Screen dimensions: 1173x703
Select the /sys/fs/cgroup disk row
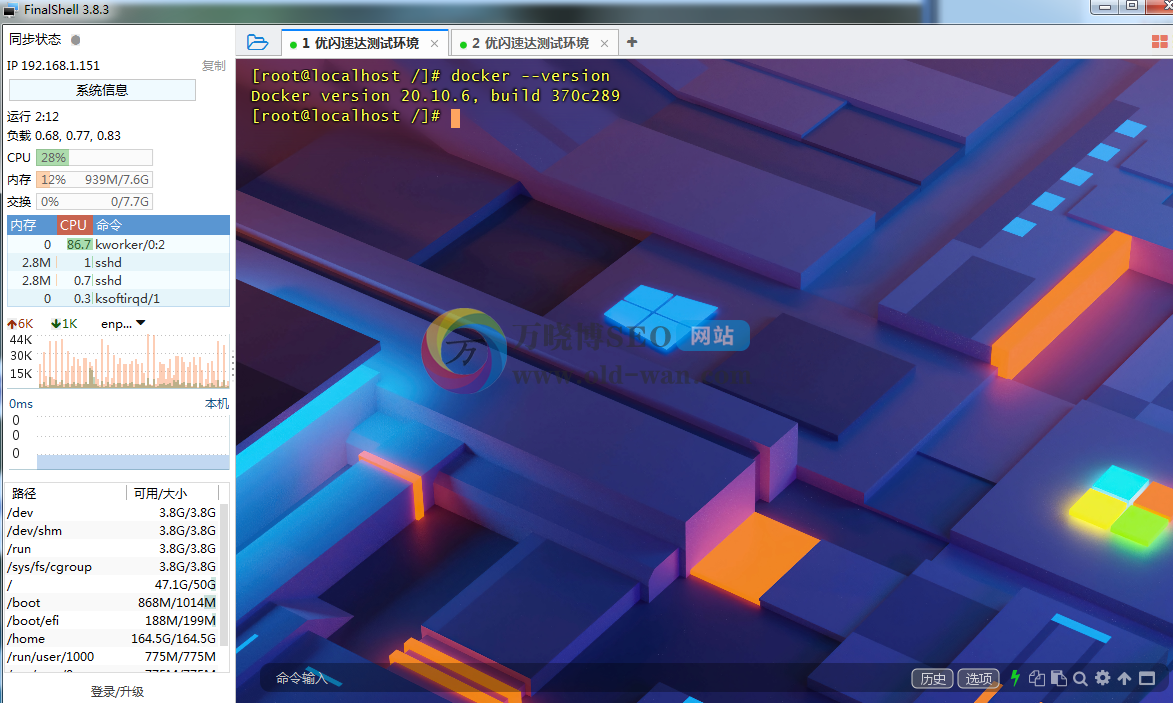(112, 566)
